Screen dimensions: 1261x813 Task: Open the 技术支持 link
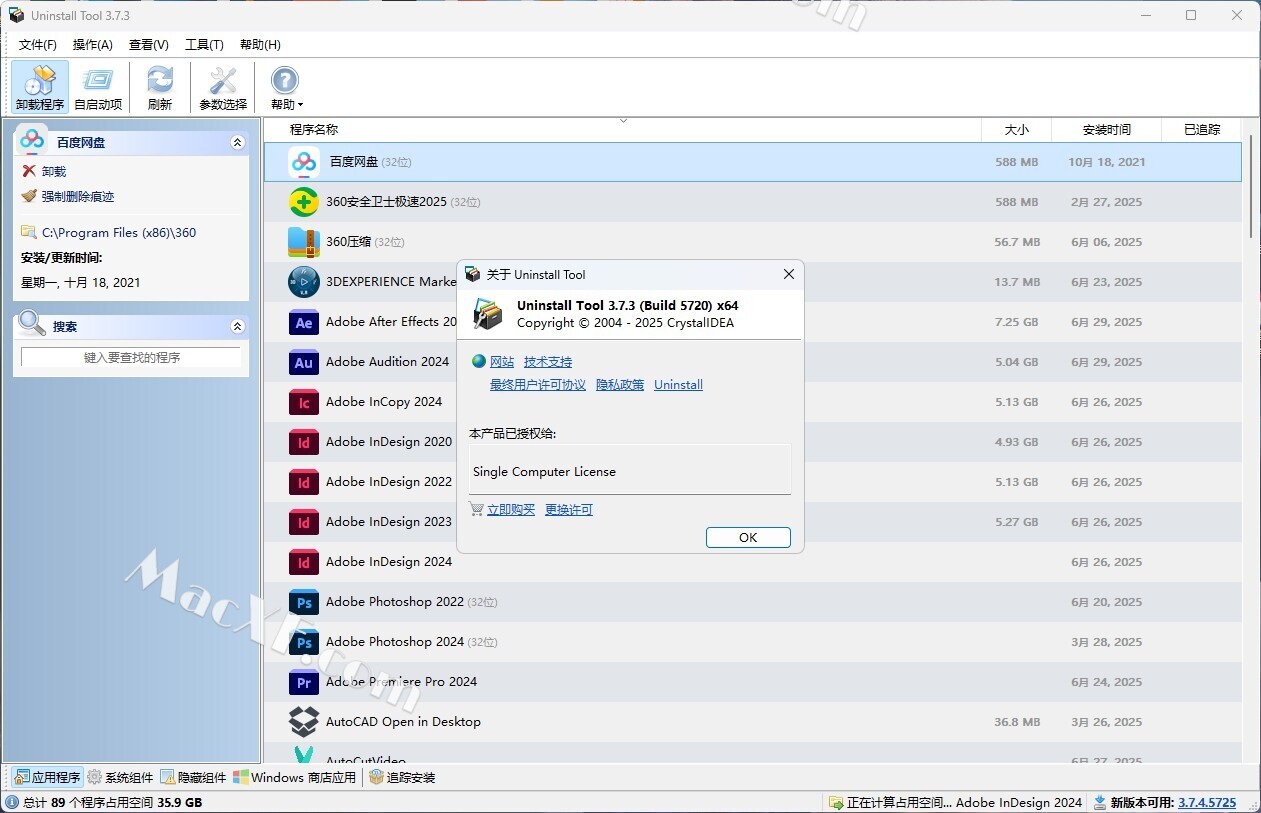point(548,362)
